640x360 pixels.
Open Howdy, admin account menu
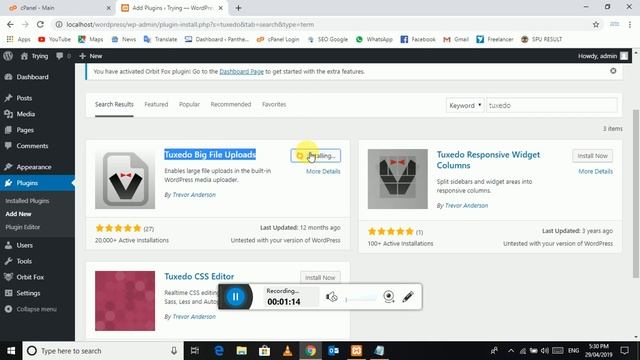point(602,56)
